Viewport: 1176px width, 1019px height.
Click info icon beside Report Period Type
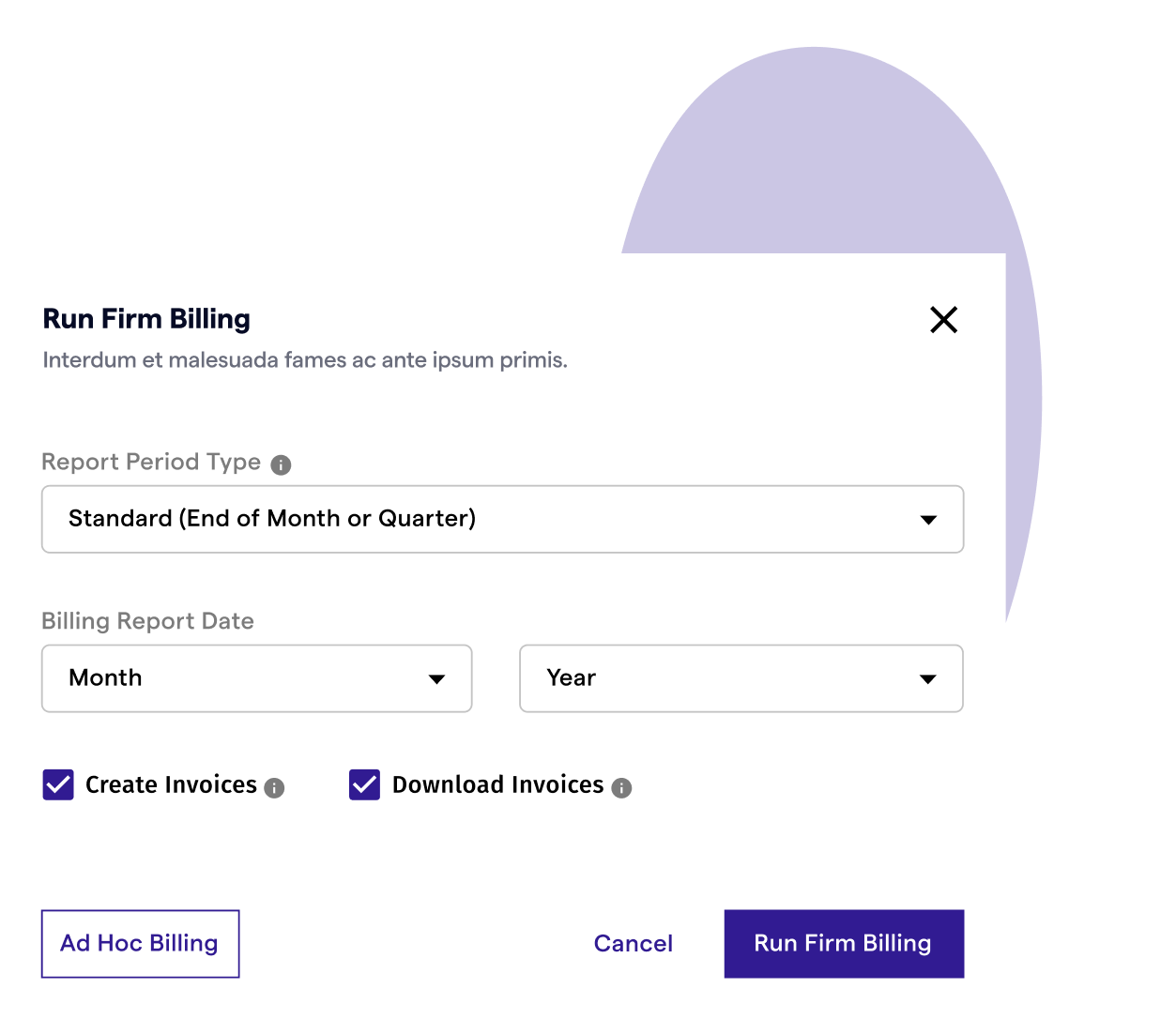coord(281,464)
